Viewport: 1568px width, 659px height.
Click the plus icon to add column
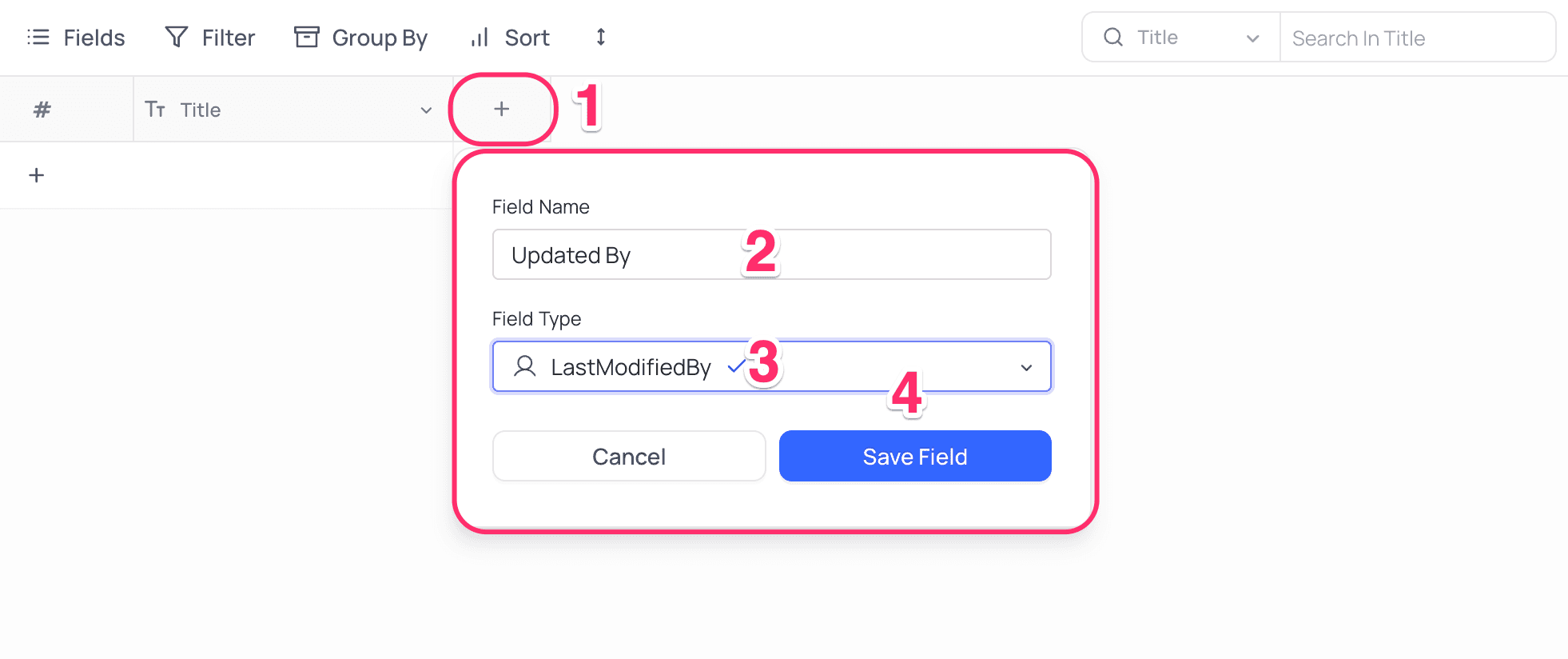coord(501,109)
